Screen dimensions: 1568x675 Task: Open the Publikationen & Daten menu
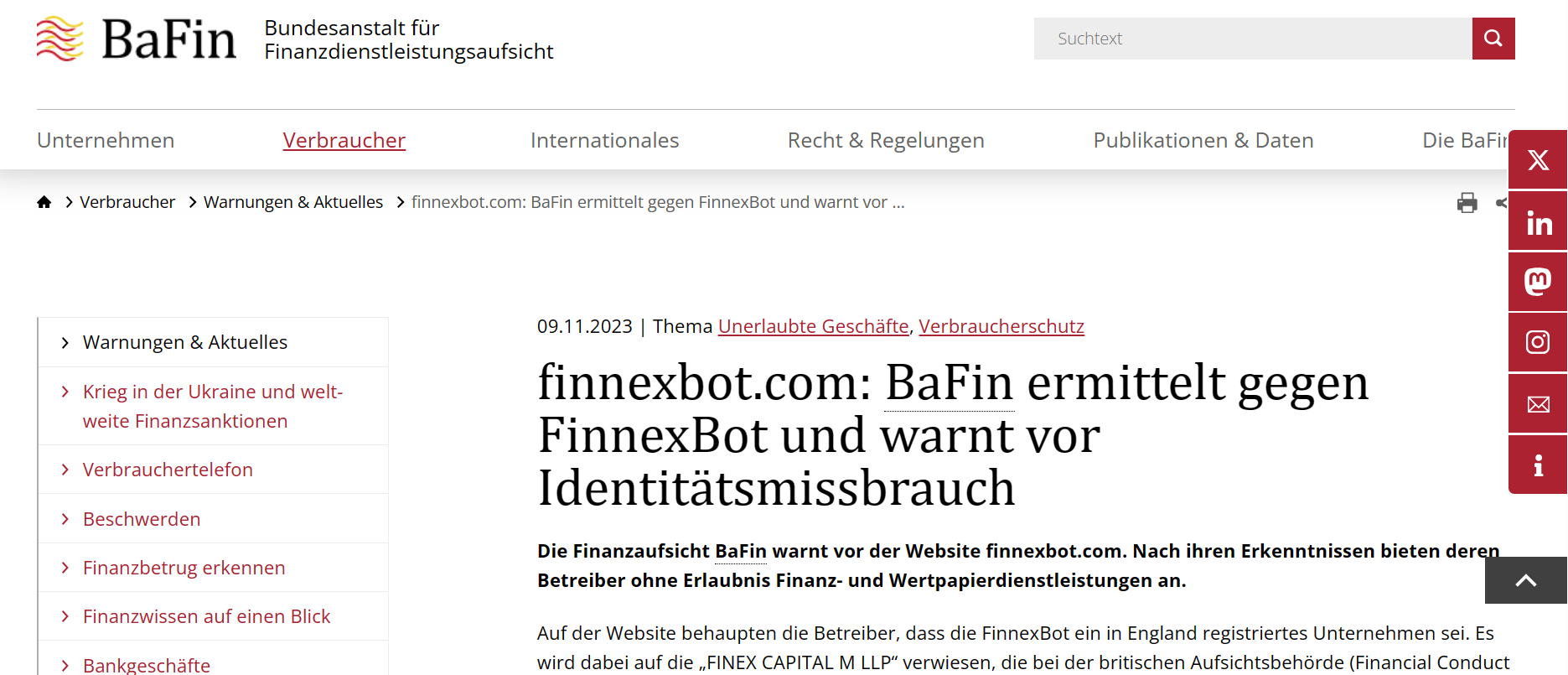(x=1203, y=140)
